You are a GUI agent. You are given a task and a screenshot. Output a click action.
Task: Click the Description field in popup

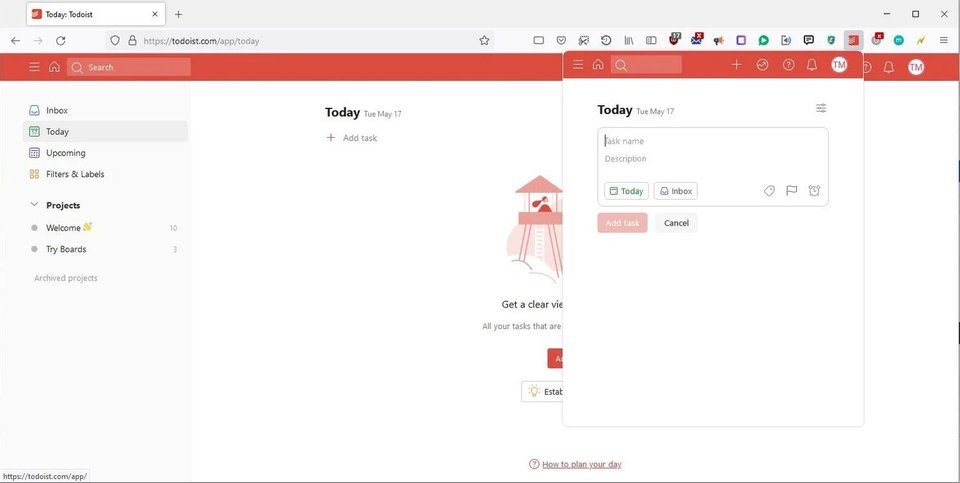pos(713,159)
